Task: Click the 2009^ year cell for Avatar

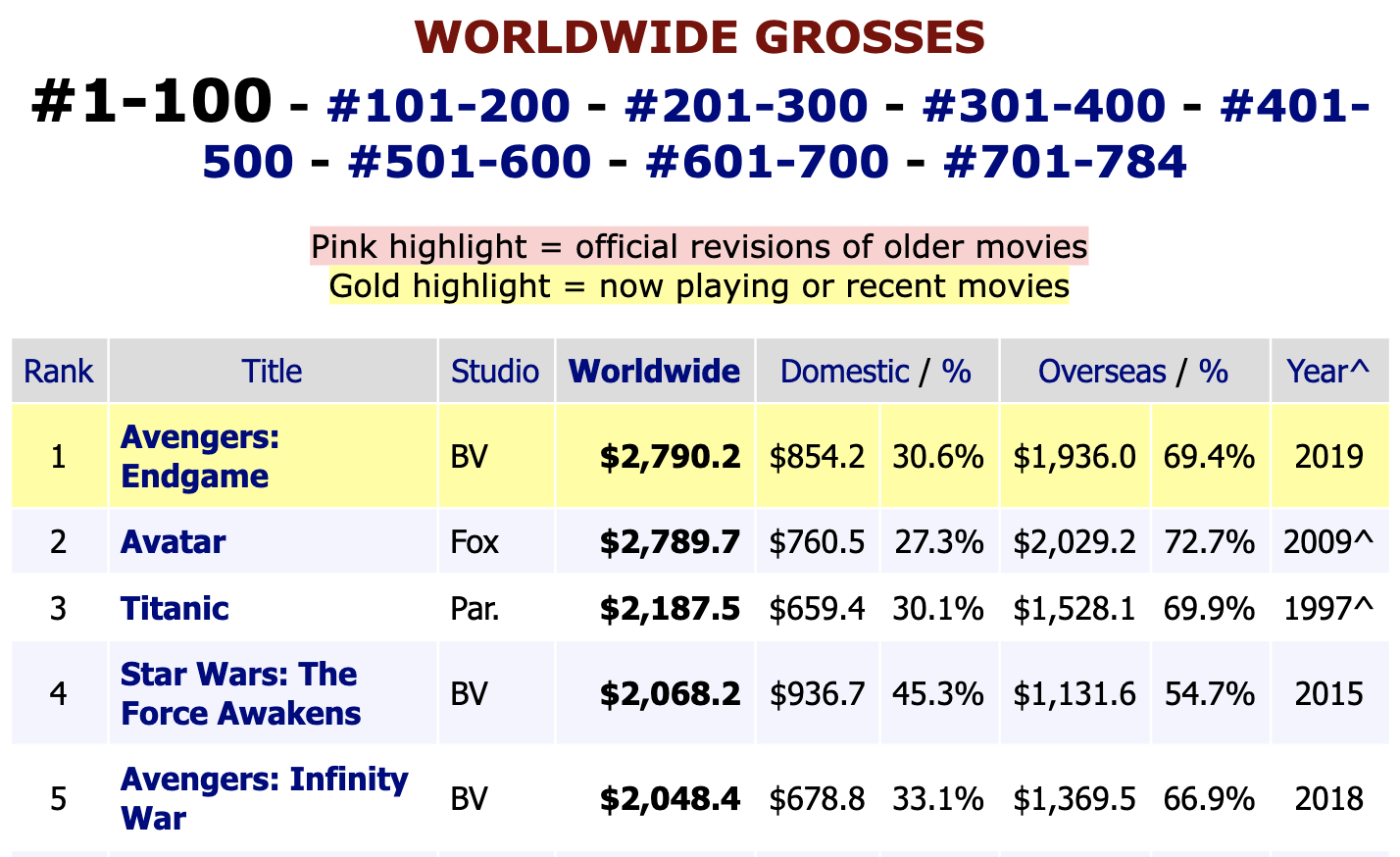Action: [x=1328, y=542]
